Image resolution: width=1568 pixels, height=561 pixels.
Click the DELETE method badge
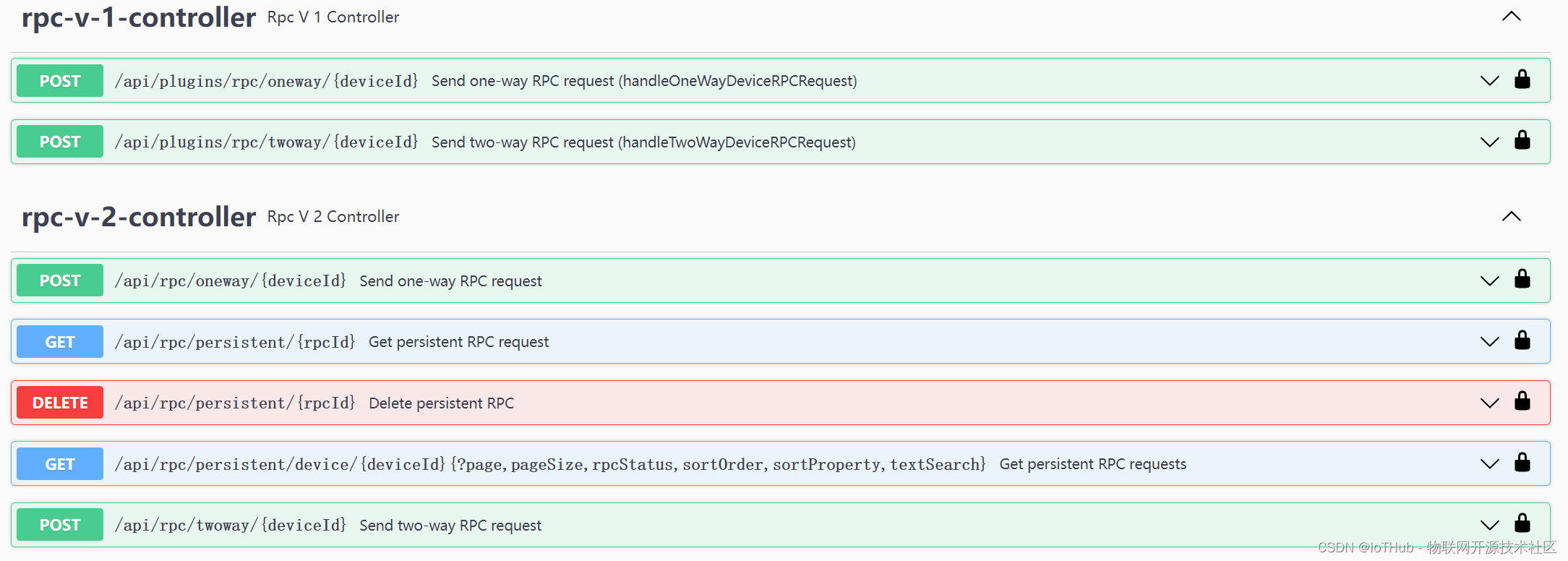point(60,403)
